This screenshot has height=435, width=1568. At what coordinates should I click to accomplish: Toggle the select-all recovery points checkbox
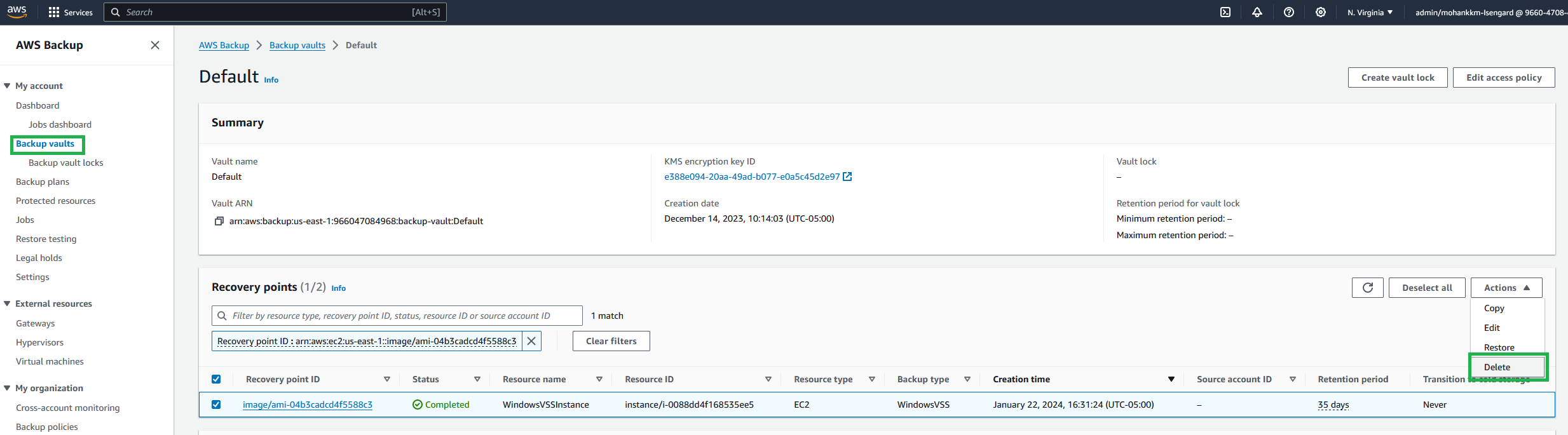(216, 379)
